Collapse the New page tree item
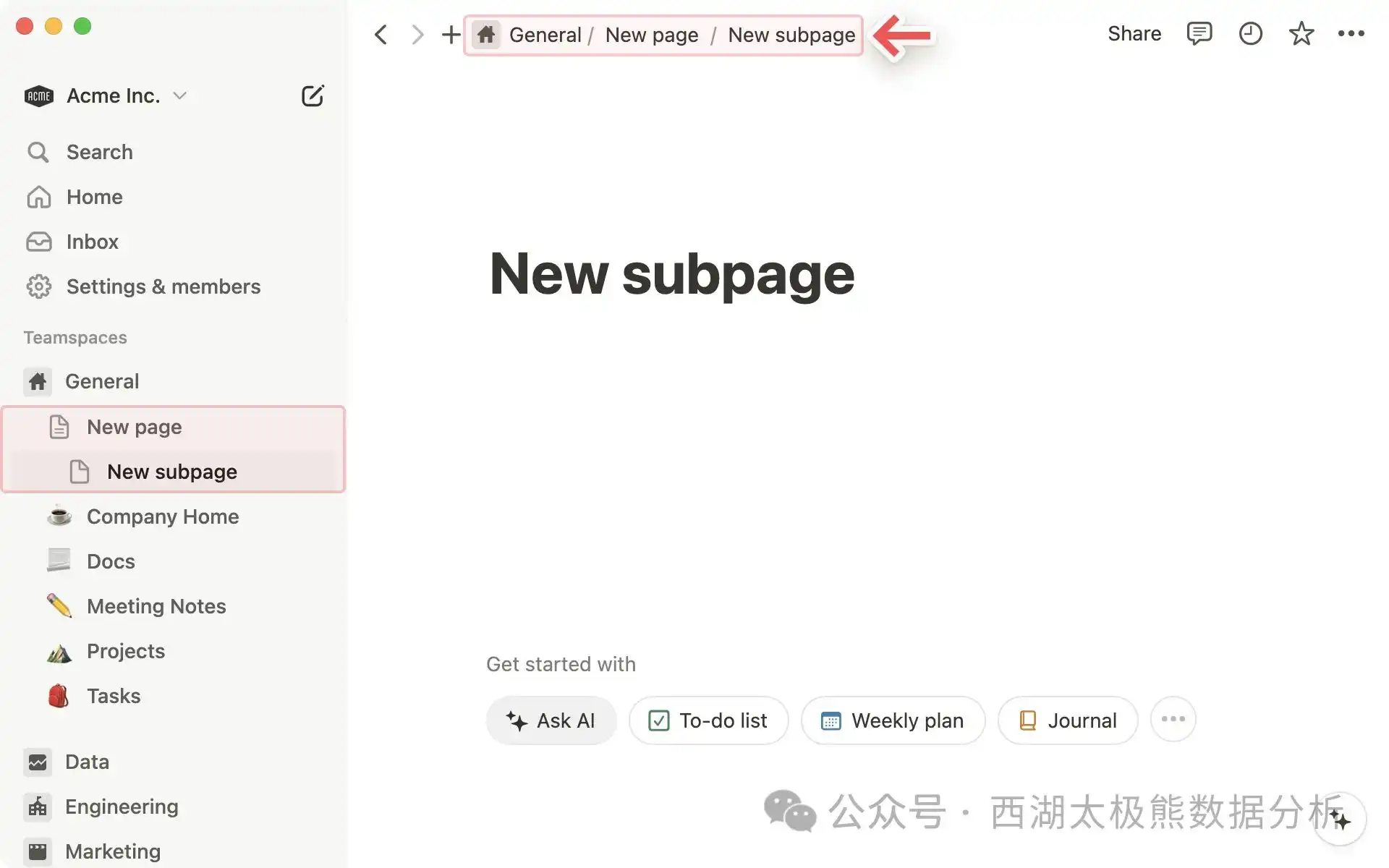The height and width of the screenshot is (868, 1389). [x=59, y=427]
